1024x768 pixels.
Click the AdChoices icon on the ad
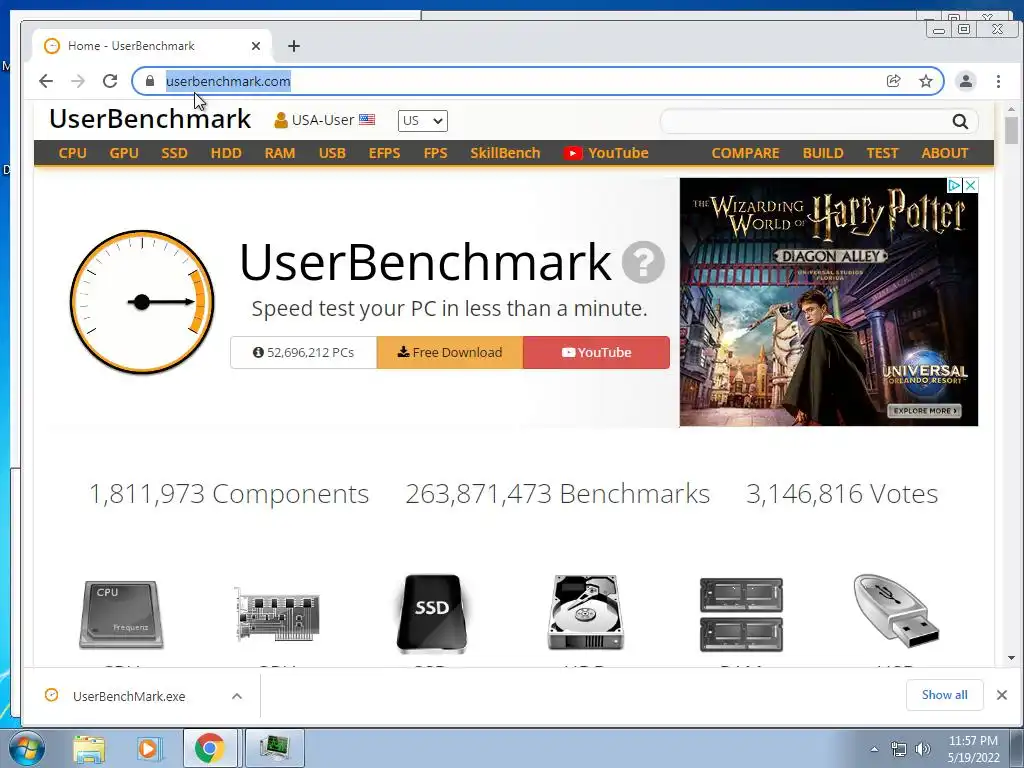point(954,185)
